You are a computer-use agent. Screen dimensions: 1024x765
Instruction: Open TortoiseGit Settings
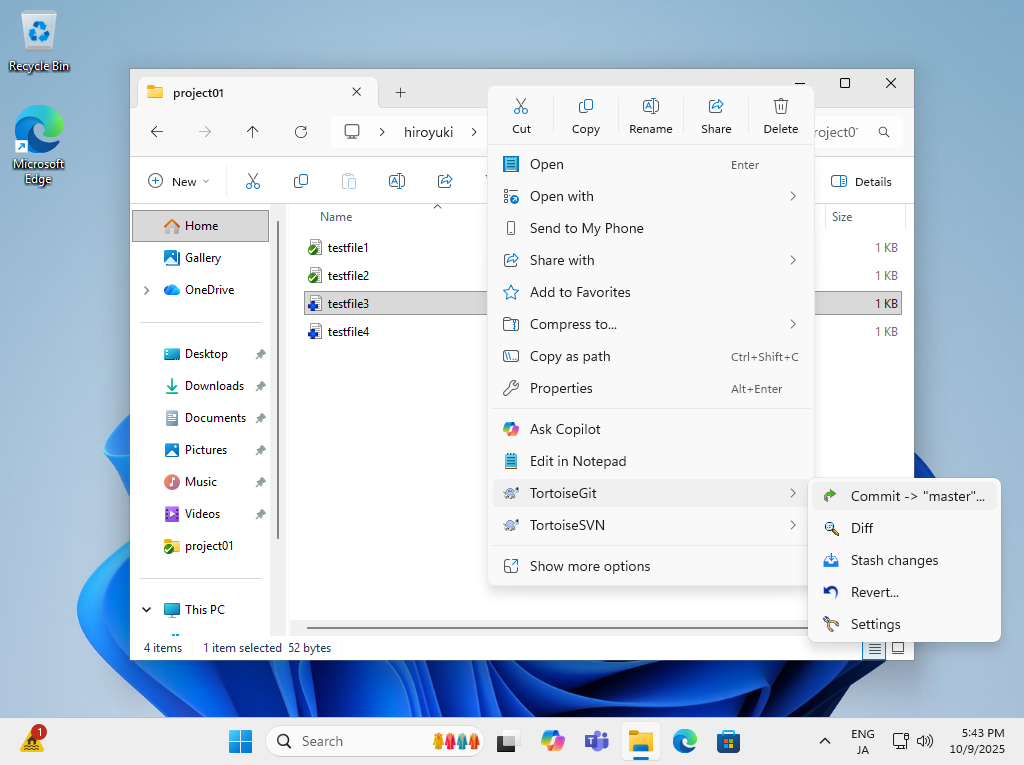point(875,624)
